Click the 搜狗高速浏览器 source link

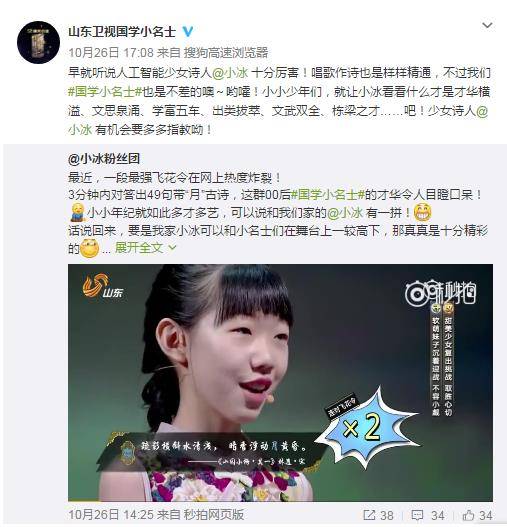[226, 52]
